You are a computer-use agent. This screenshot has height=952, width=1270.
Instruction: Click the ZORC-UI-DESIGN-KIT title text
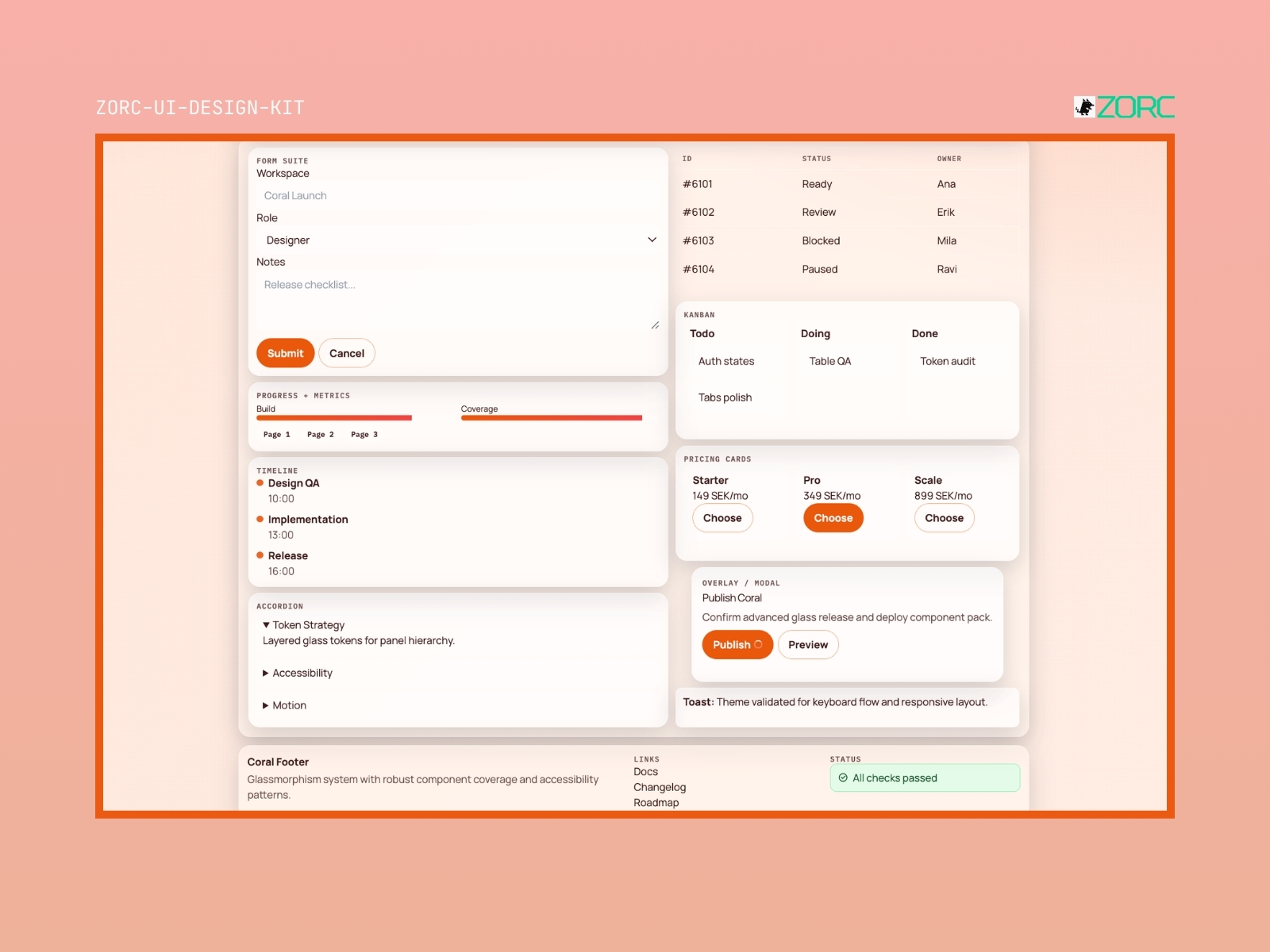[x=200, y=108]
